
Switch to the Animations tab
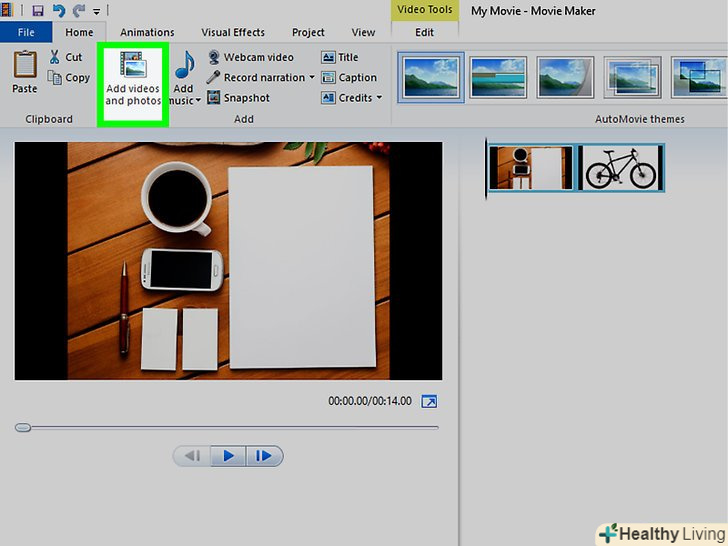click(x=146, y=32)
